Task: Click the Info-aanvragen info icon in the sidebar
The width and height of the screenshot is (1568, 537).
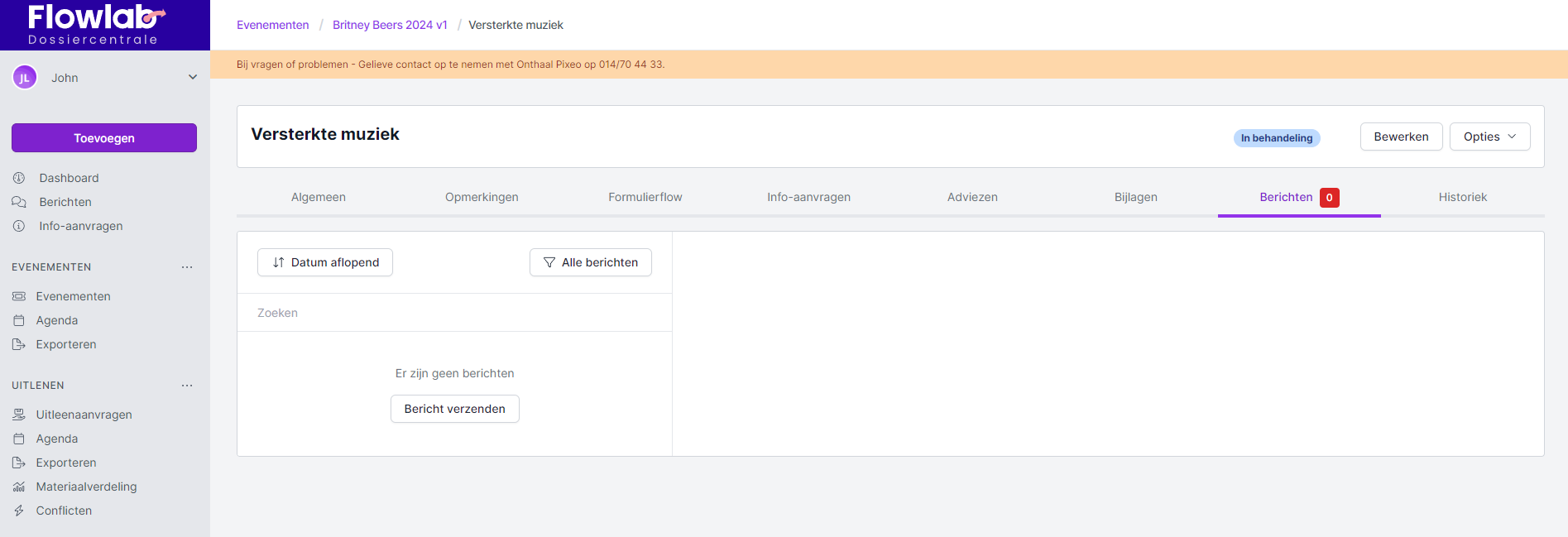Action: point(19,226)
